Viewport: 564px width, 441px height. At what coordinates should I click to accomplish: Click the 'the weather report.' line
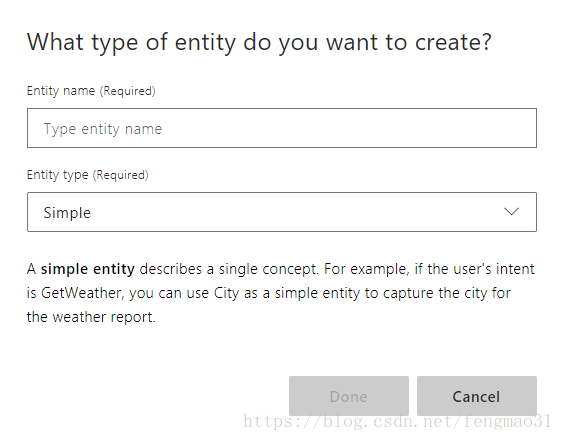91,317
